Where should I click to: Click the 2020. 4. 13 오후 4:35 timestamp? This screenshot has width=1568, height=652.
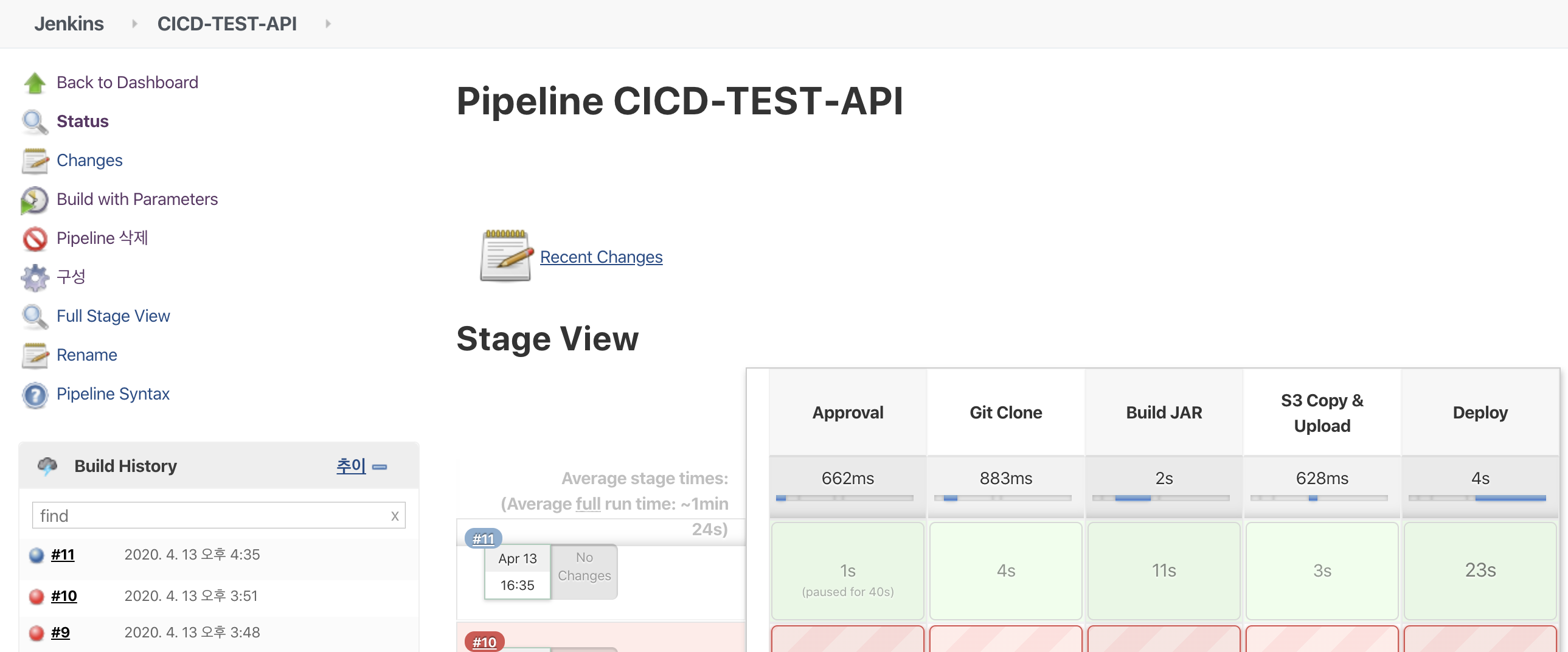tap(192, 555)
